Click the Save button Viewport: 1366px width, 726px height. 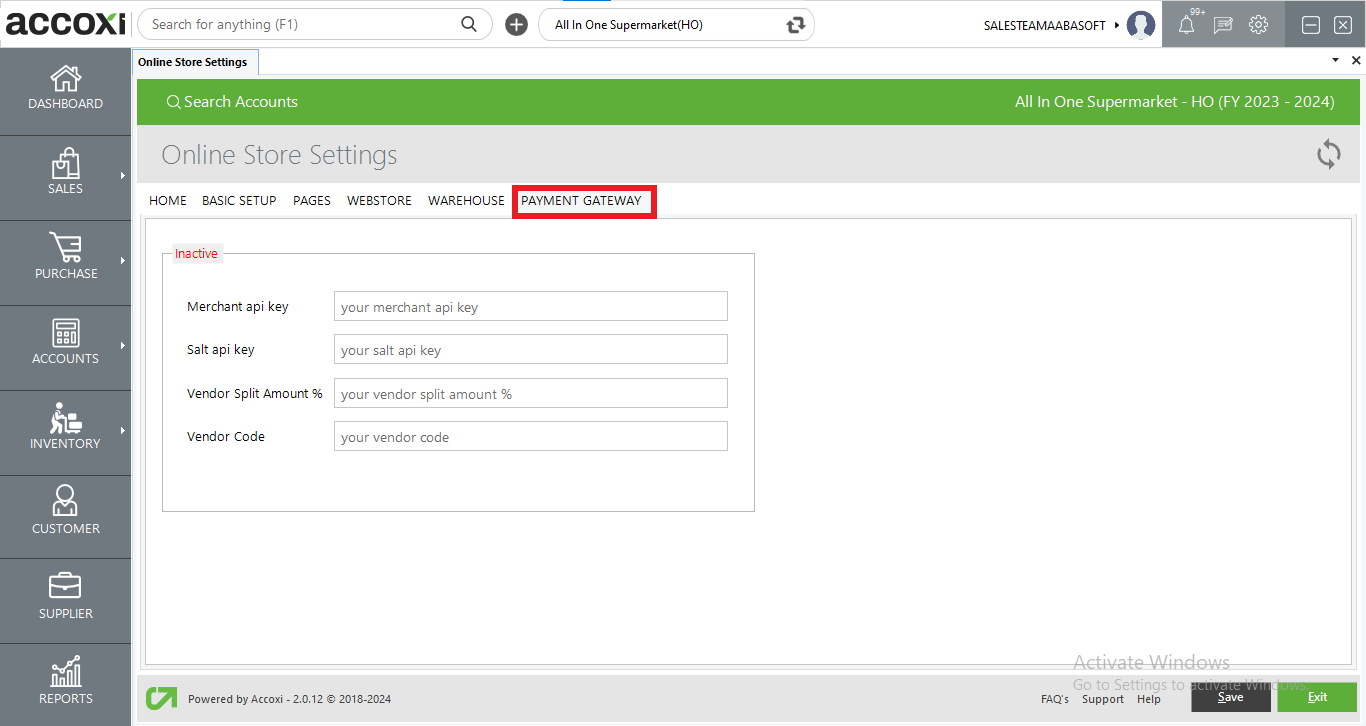[x=1230, y=697]
